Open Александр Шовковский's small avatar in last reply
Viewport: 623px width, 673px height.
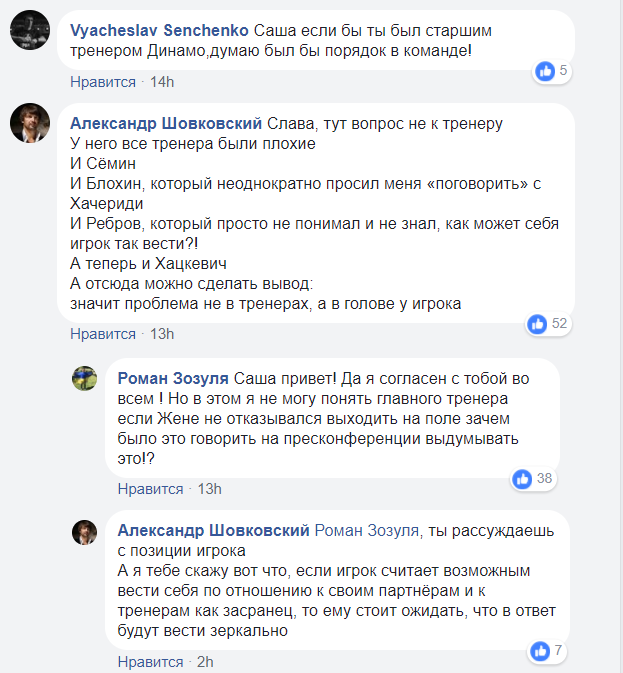[84, 532]
